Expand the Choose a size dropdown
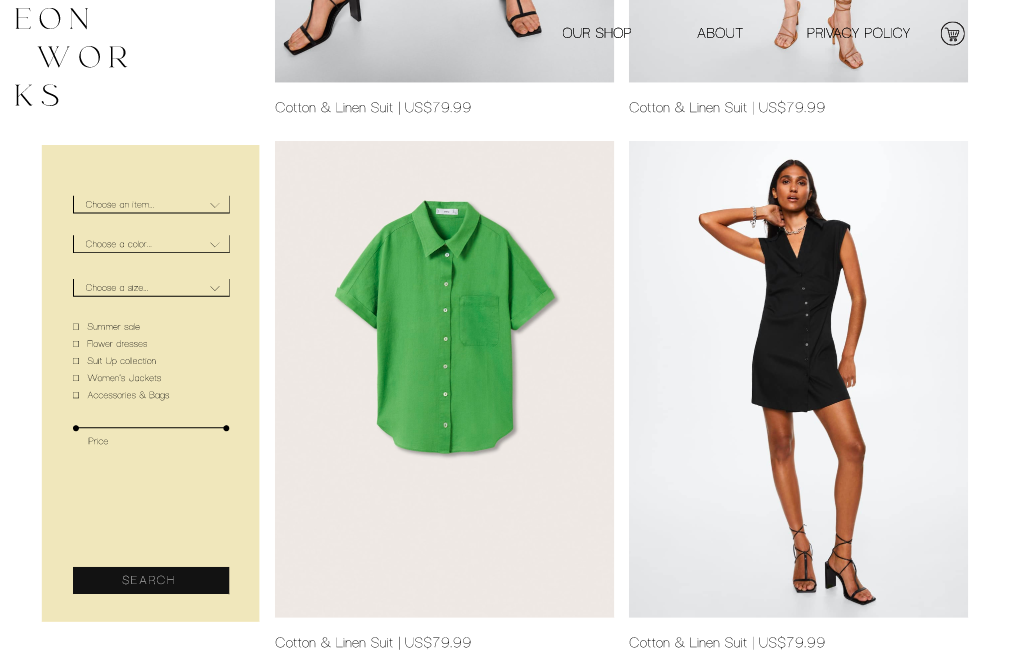Screen dimensions: 1013x652 pyautogui.click(x=151, y=288)
